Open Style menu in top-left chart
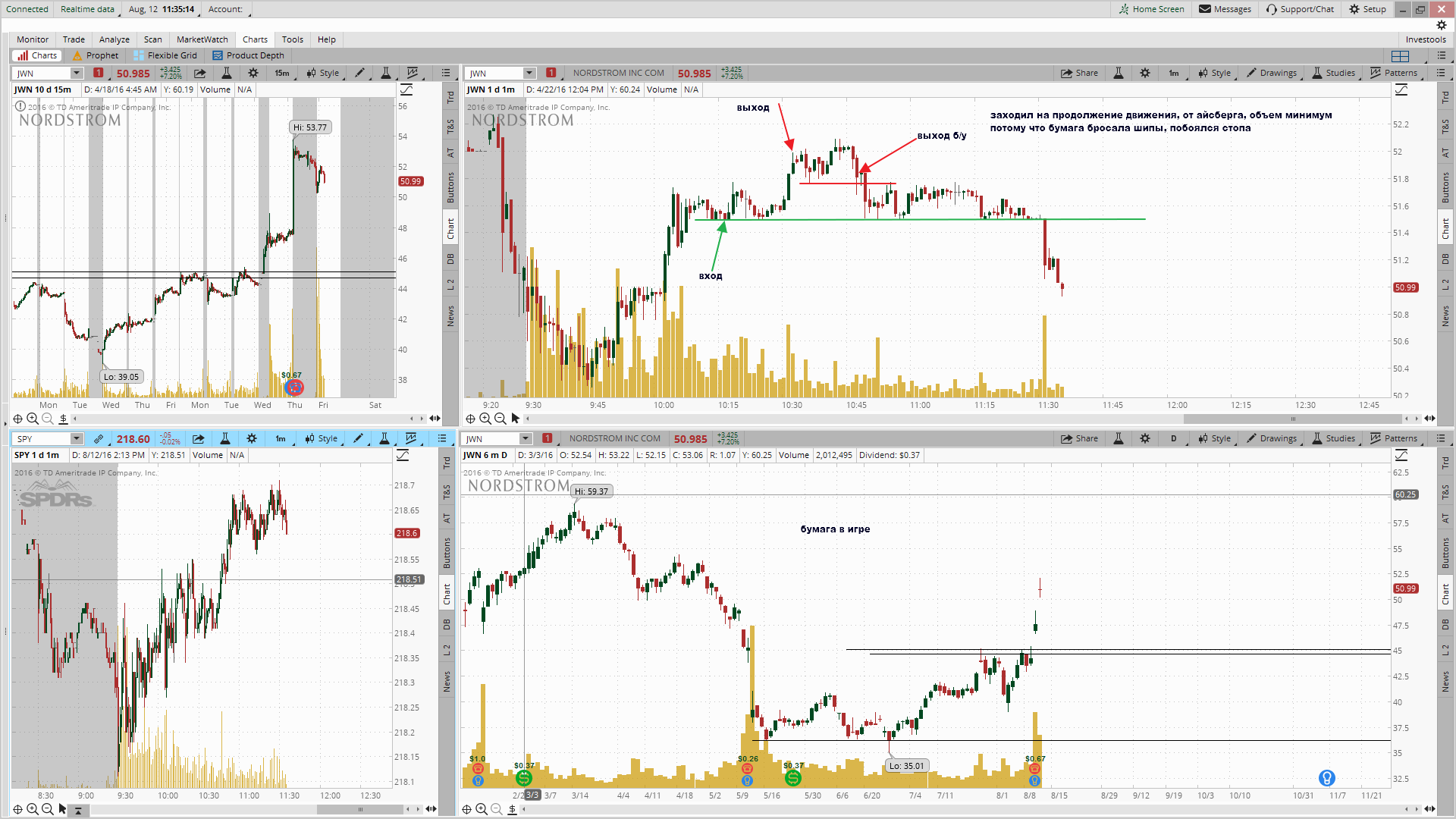This screenshot has height=819, width=1456. click(x=324, y=73)
